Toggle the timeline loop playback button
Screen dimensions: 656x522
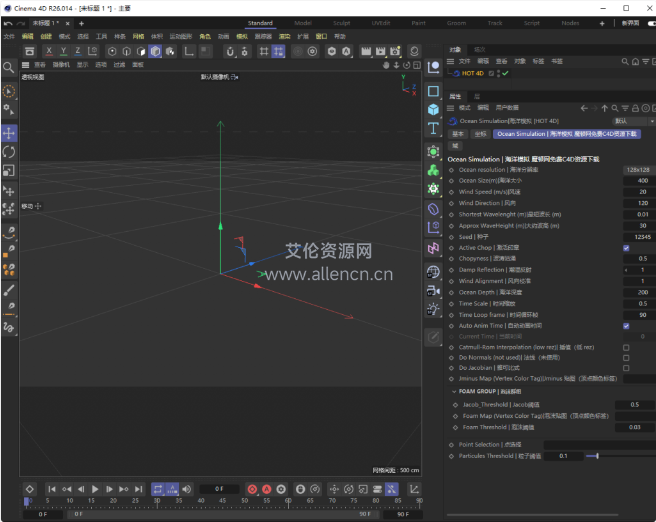click(x=158, y=489)
